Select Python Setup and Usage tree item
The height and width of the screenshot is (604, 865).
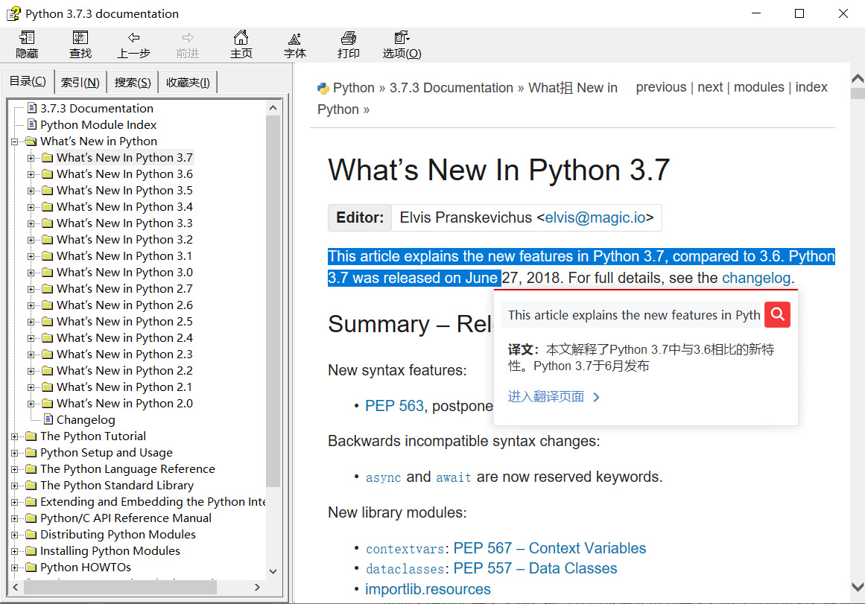click(106, 453)
